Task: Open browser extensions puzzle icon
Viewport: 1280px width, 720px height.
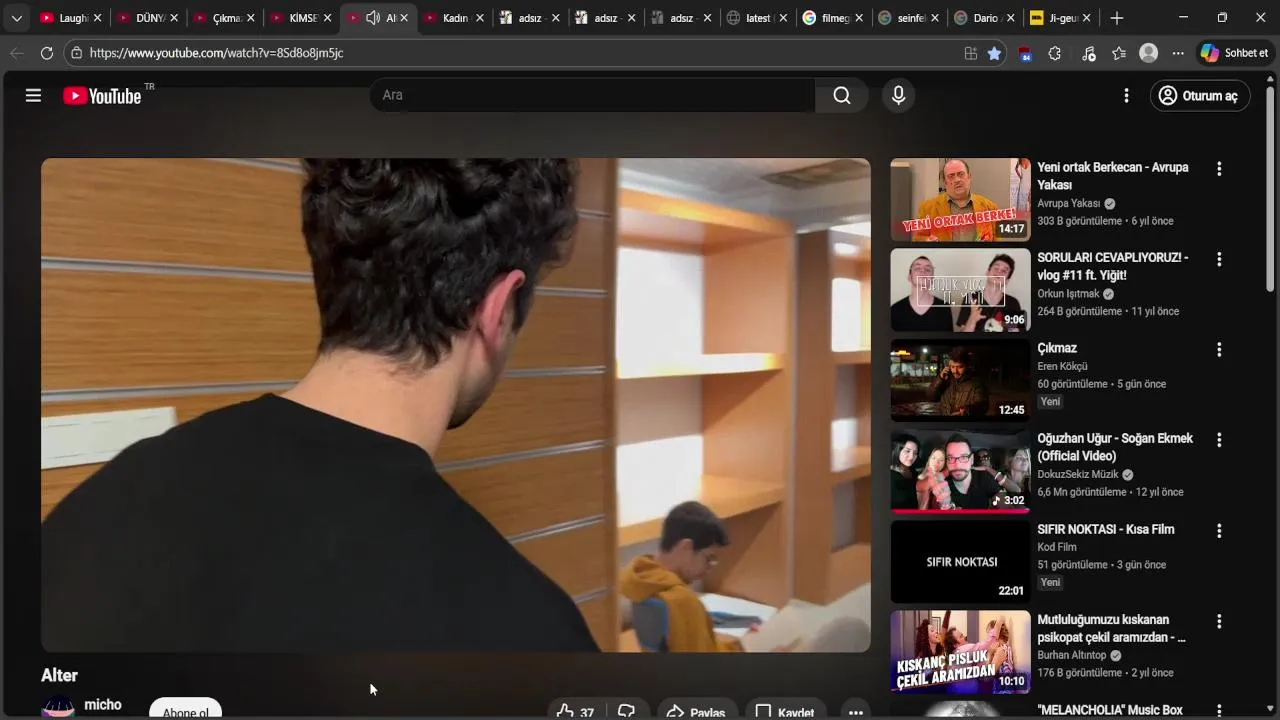Action: (x=1055, y=53)
